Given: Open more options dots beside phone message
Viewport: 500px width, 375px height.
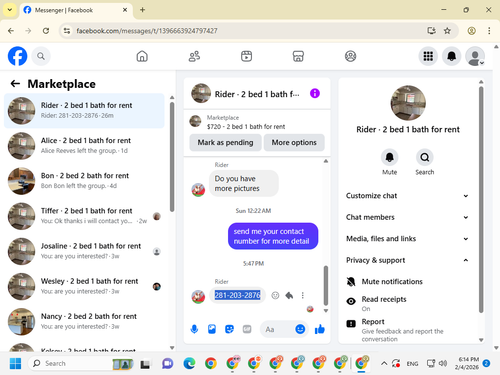Looking at the screenshot, I should pyautogui.click(x=303, y=295).
